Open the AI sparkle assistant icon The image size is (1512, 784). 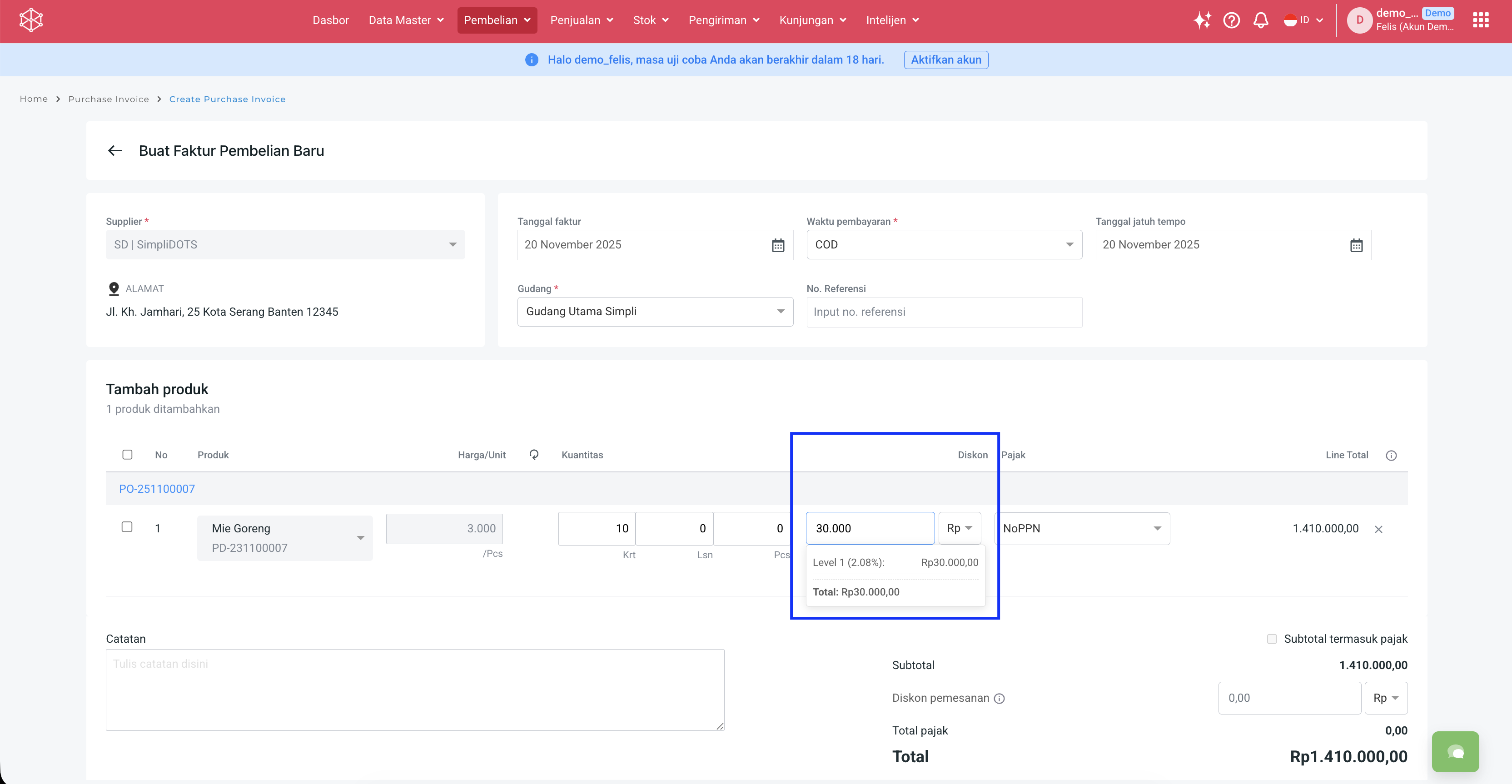point(1202,20)
